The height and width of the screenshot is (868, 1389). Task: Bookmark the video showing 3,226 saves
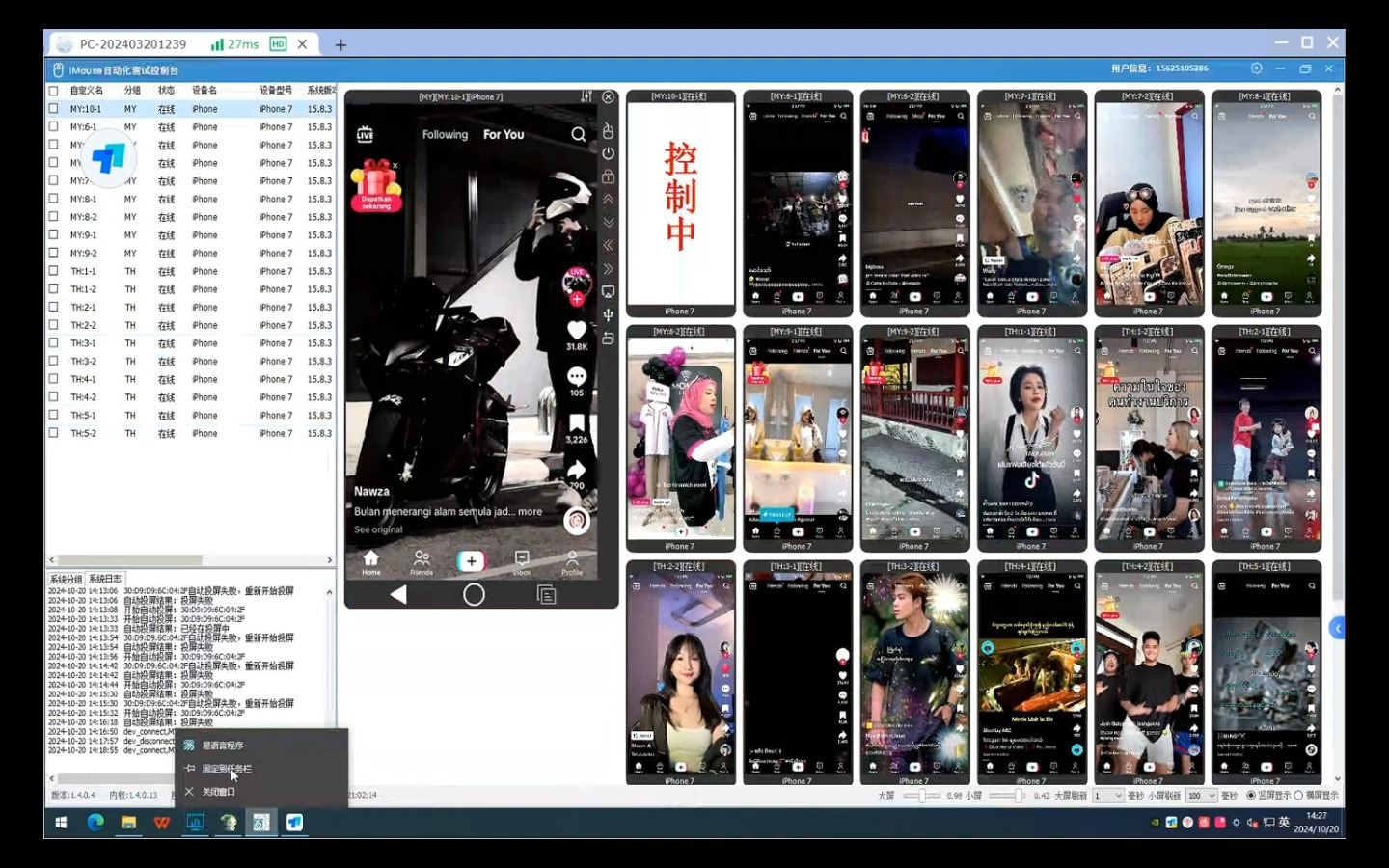[x=577, y=423]
